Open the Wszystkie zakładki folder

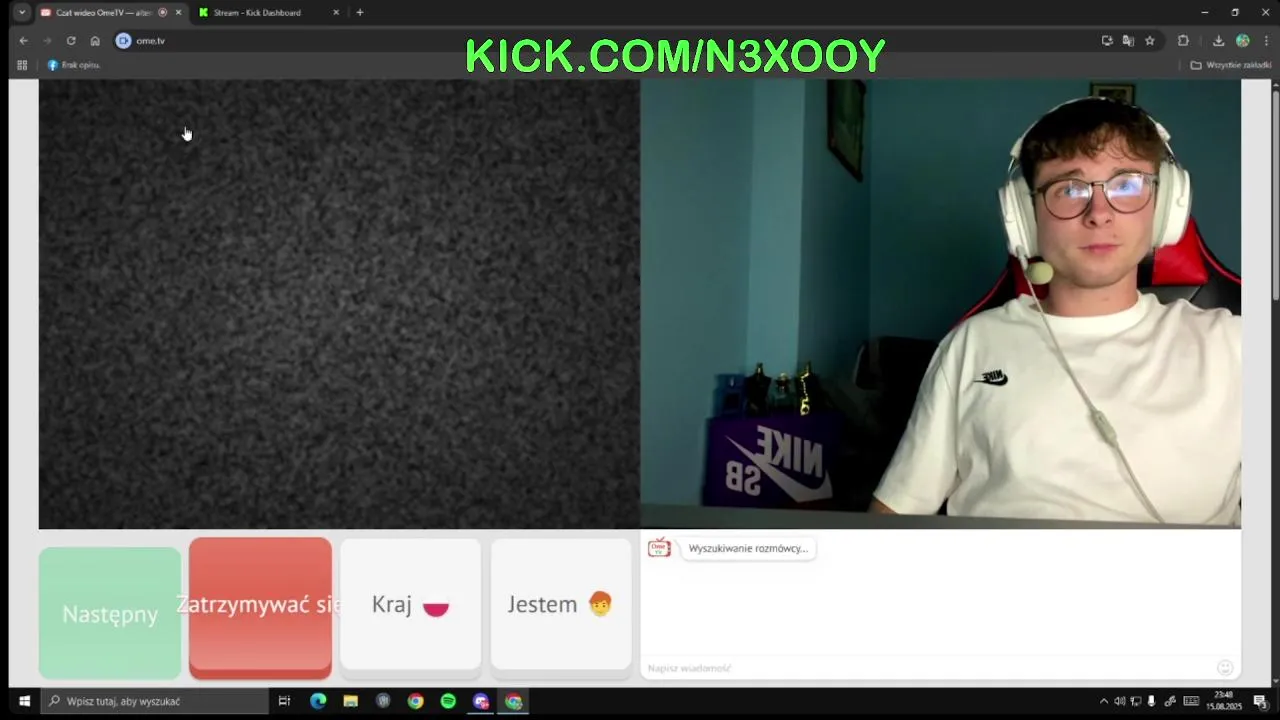(x=1231, y=65)
